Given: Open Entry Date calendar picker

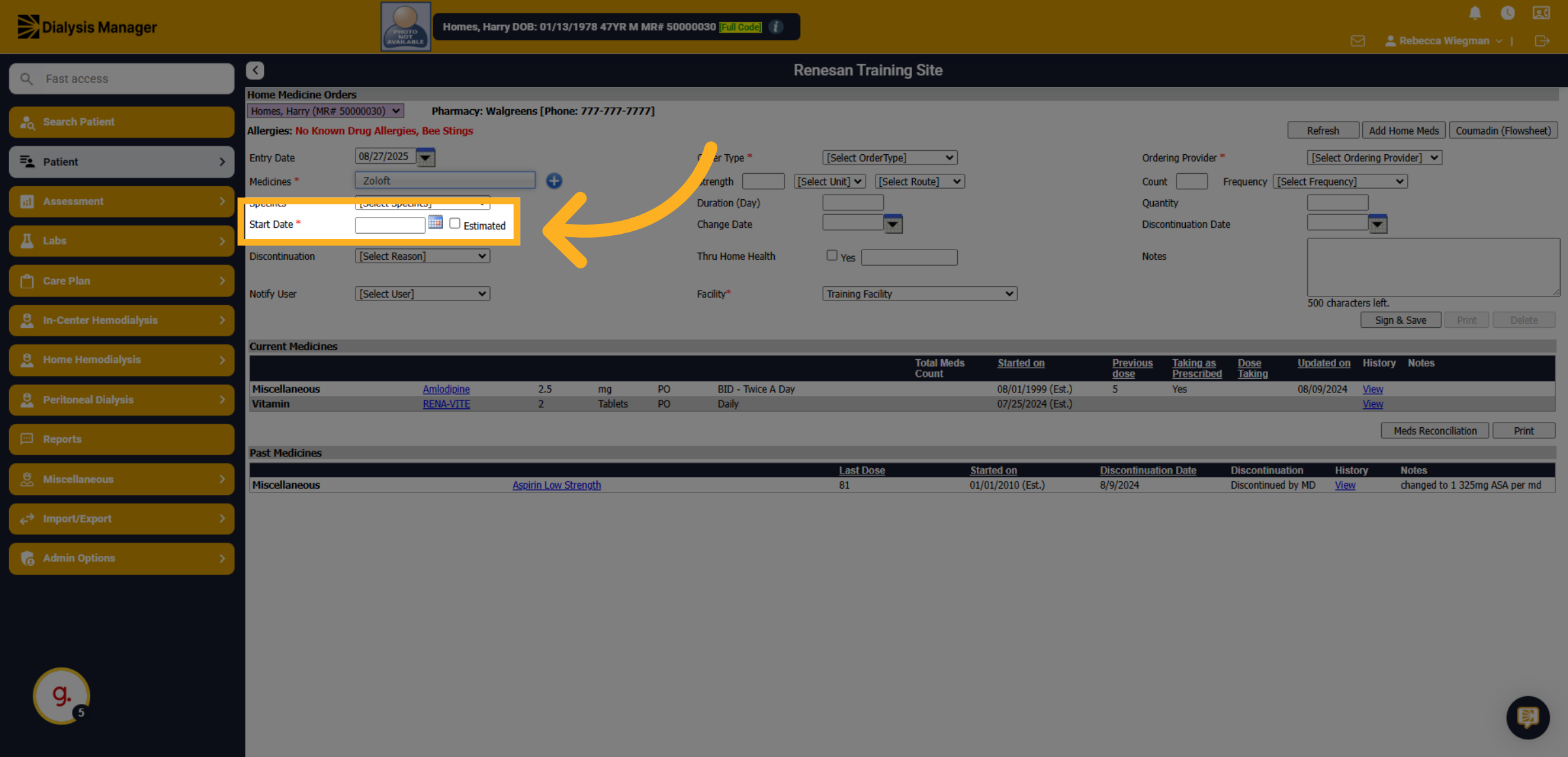Looking at the screenshot, I should pyautogui.click(x=425, y=157).
